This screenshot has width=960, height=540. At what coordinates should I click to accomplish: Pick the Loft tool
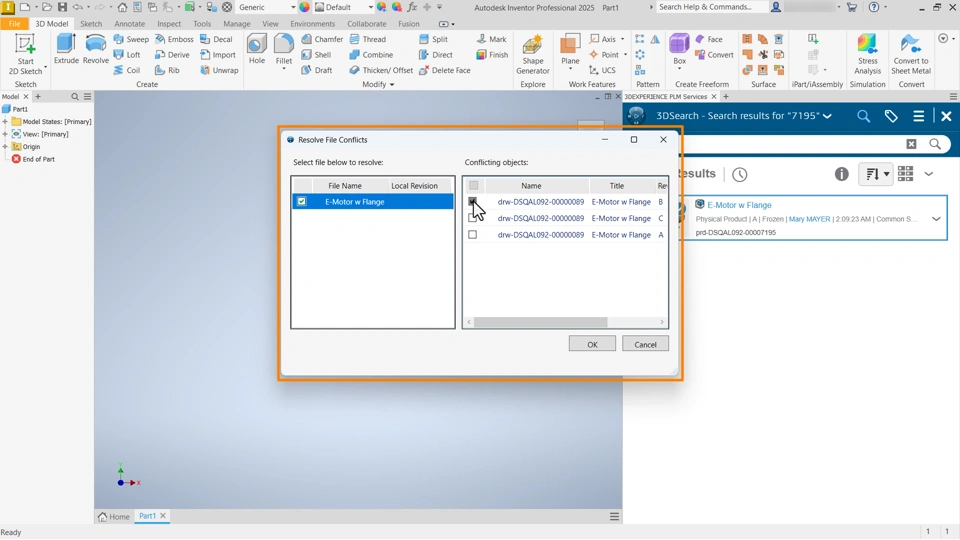click(x=127, y=54)
